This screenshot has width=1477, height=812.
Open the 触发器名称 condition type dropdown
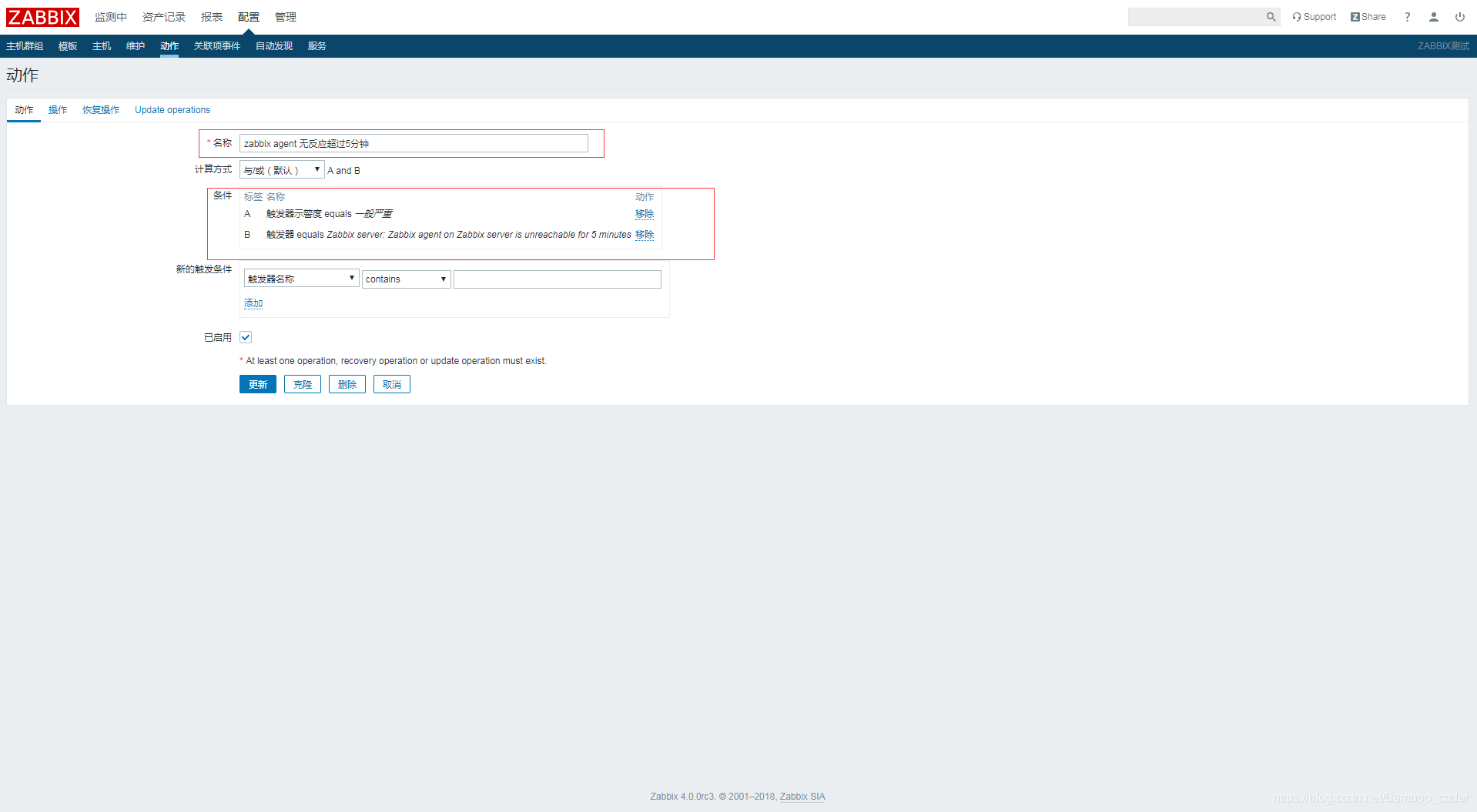pos(301,279)
